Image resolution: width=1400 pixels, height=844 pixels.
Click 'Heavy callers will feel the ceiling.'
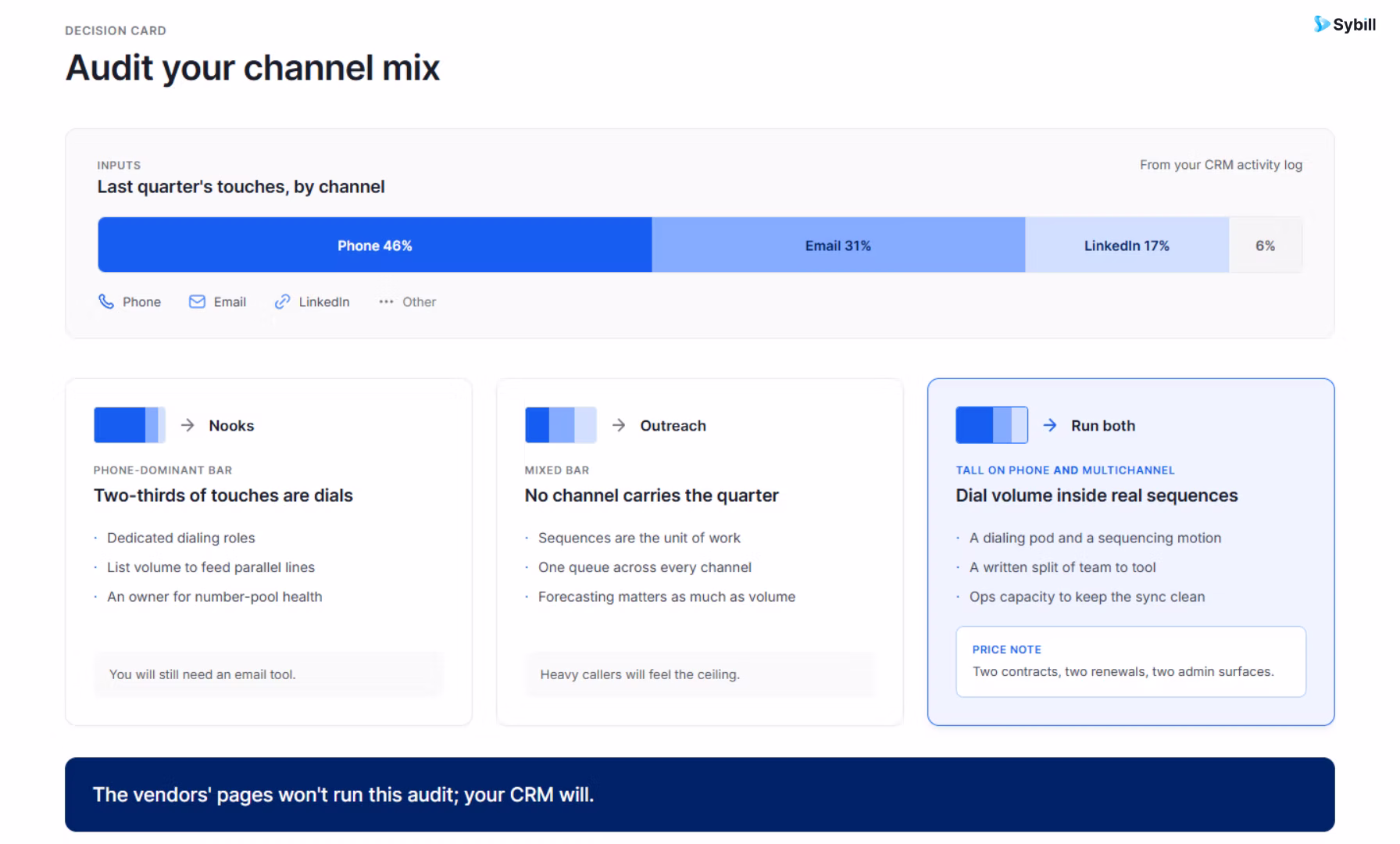point(640,674)
